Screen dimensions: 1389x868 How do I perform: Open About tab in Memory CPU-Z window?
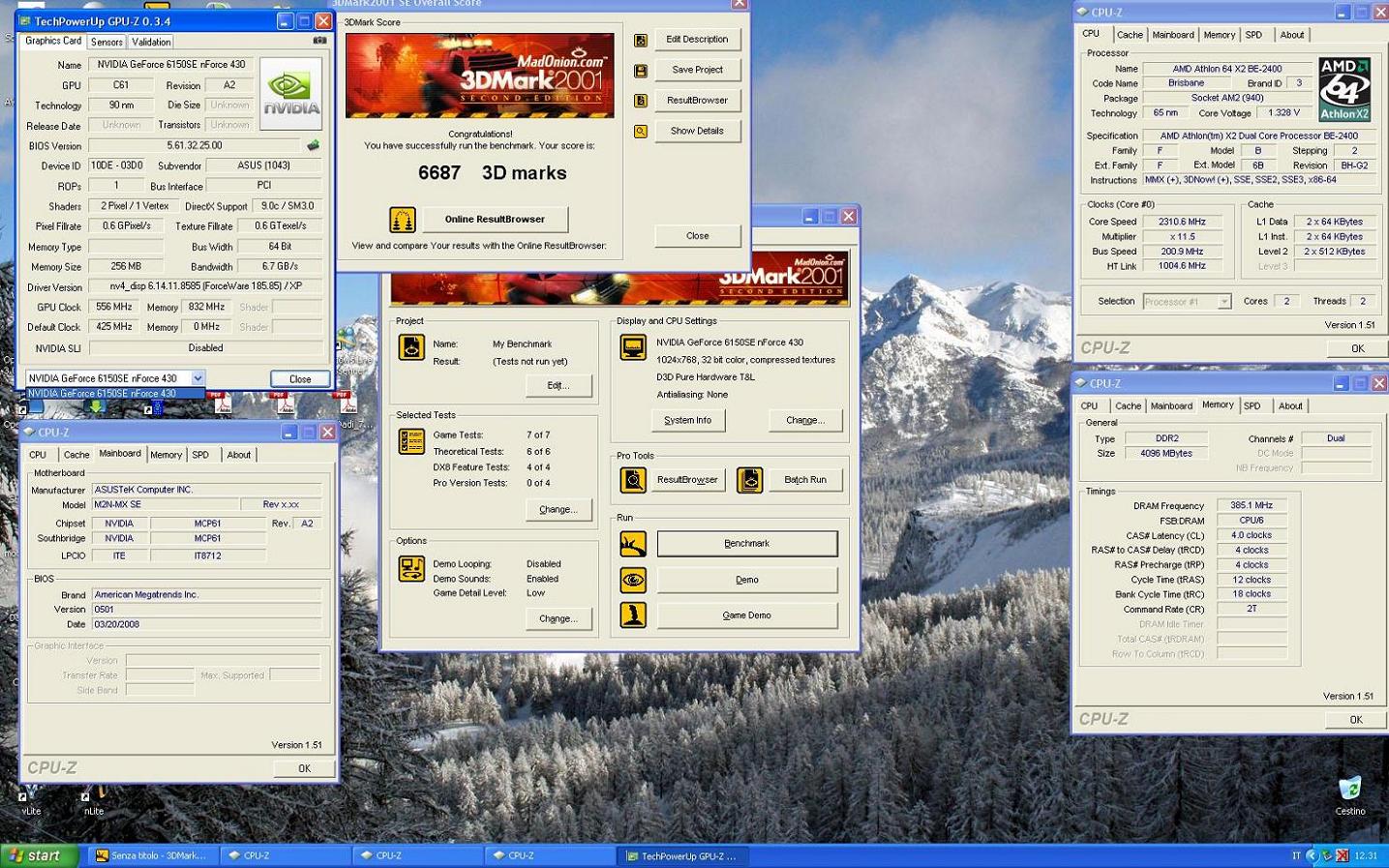(x=1290, y=406)
